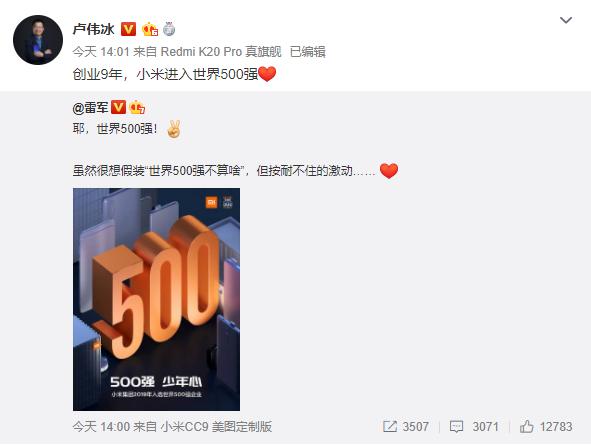
Task: Click the victory hand emoji in repost
Action: 174,129
